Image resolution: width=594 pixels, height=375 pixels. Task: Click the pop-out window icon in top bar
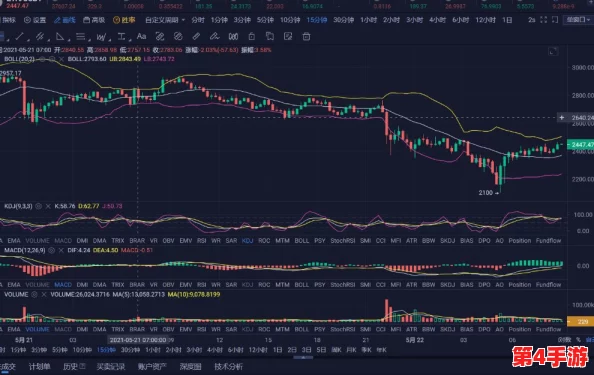coord(555,20)
